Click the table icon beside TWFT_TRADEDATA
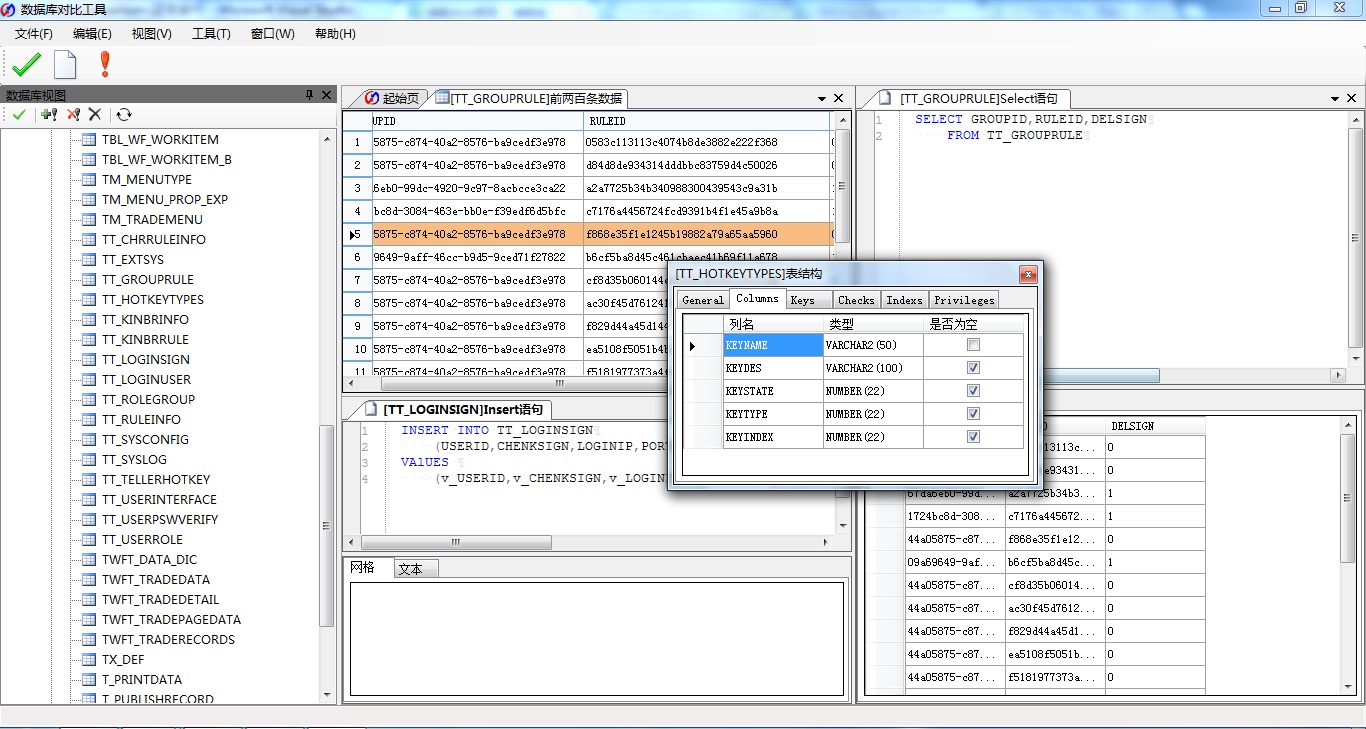This screenshot has height=729, width=1366. pos(89,579)
